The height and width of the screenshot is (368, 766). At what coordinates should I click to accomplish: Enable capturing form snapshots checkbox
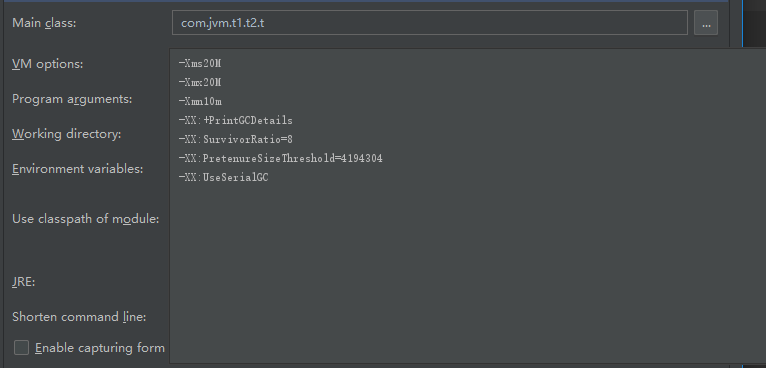(21, 348)
